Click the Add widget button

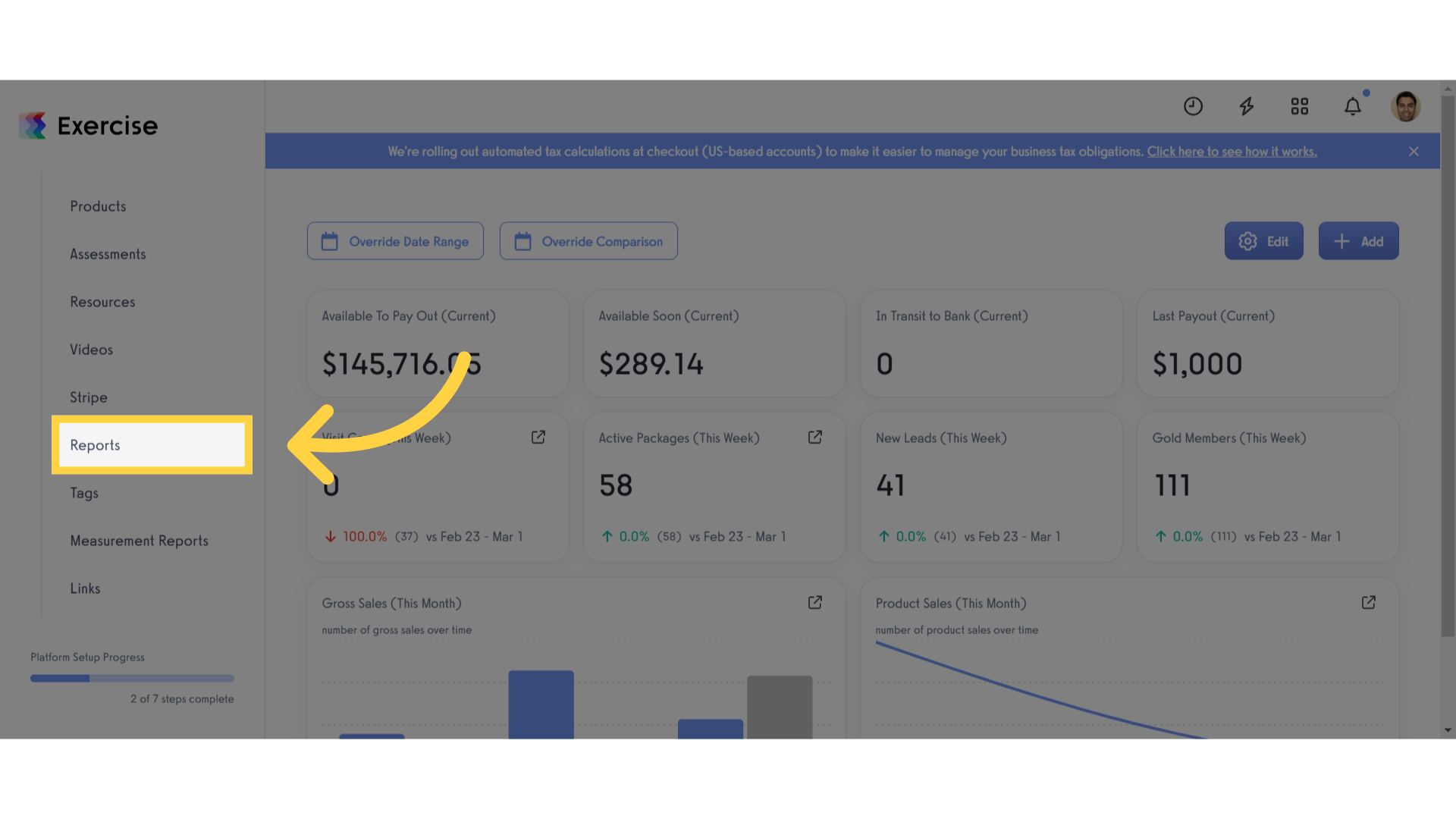tap(1358, 241)
